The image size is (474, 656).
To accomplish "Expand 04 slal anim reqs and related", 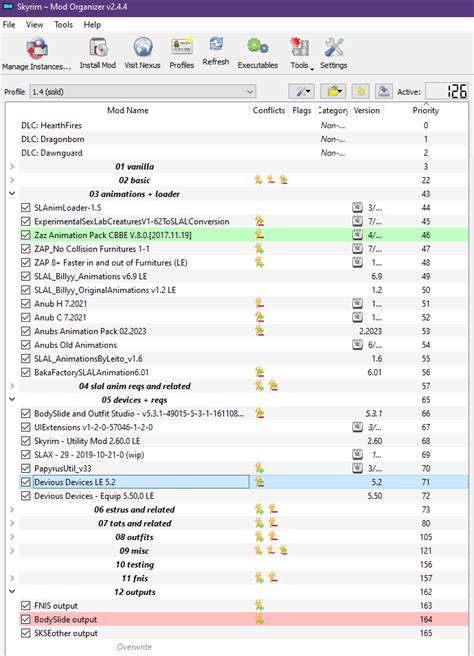I will tap(12, 386).
